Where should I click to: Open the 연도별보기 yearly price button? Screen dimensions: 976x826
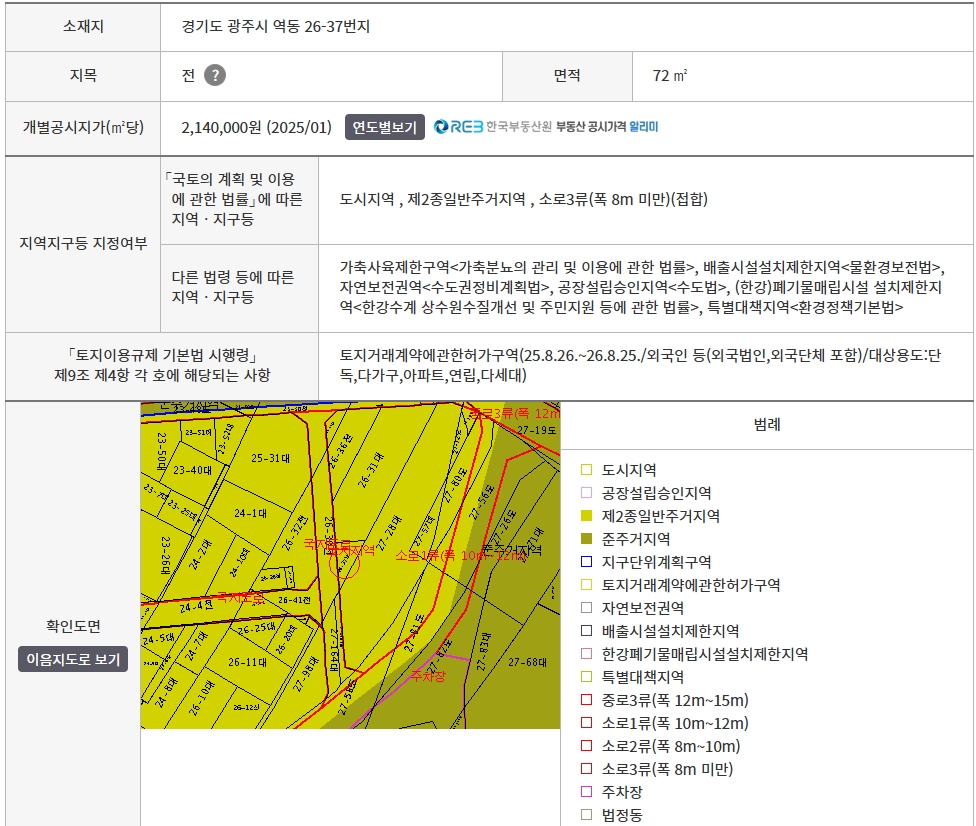pos(385,127)
